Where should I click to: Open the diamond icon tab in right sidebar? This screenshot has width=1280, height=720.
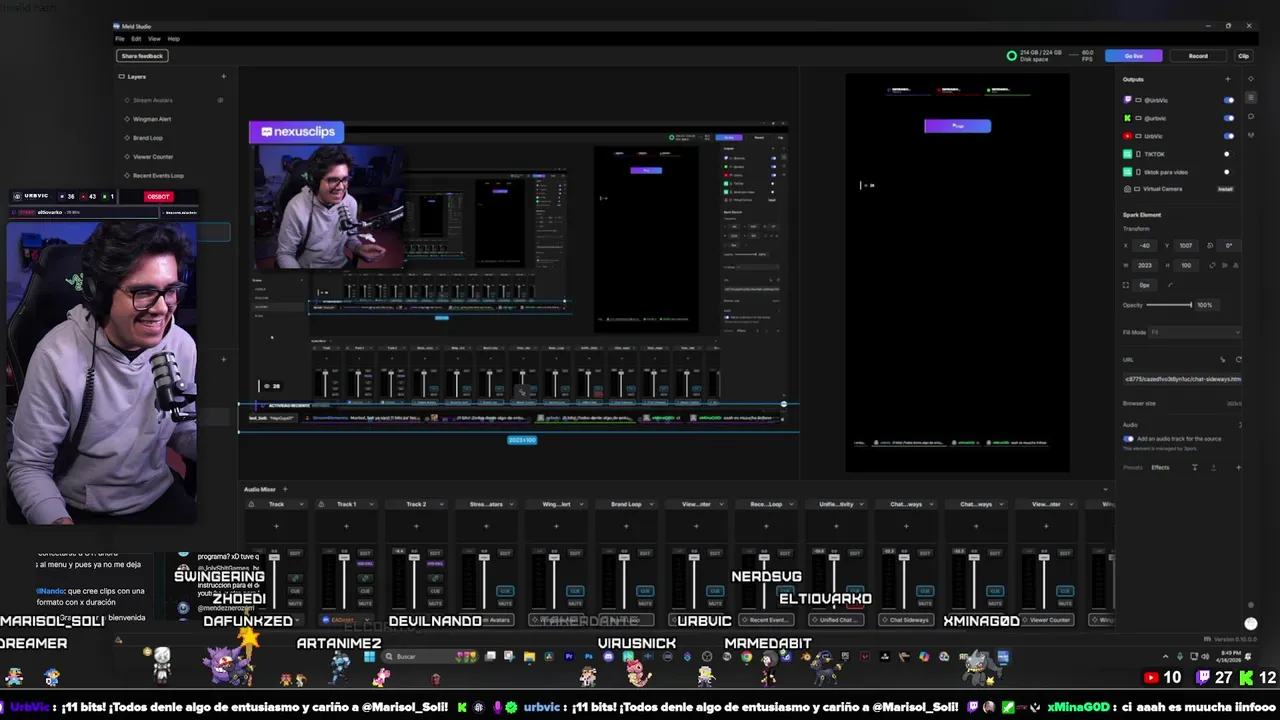(1250, 79)
